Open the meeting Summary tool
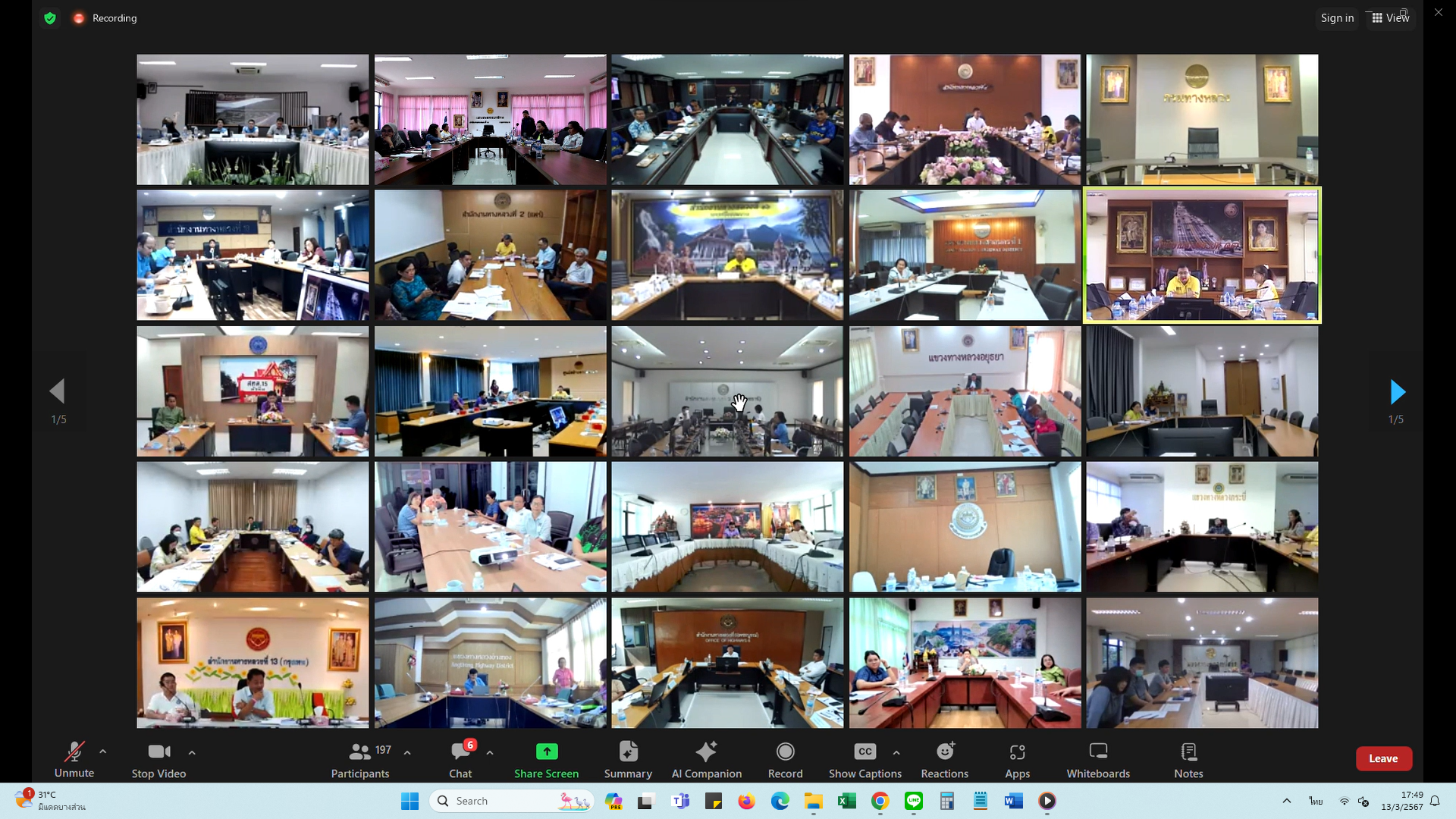Viewport: 1456px width, 819px height. point(628,759)
